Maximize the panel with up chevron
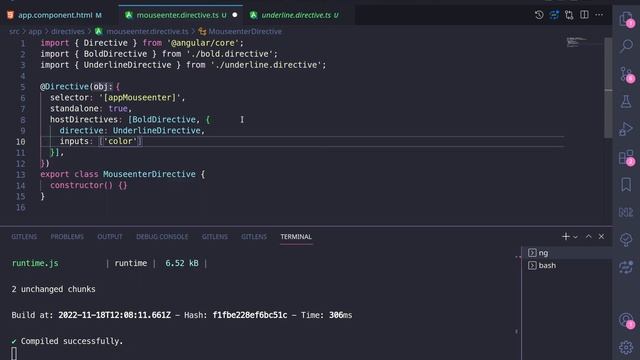640x360 pixels. pyautogui.click(x=589, y=236)
